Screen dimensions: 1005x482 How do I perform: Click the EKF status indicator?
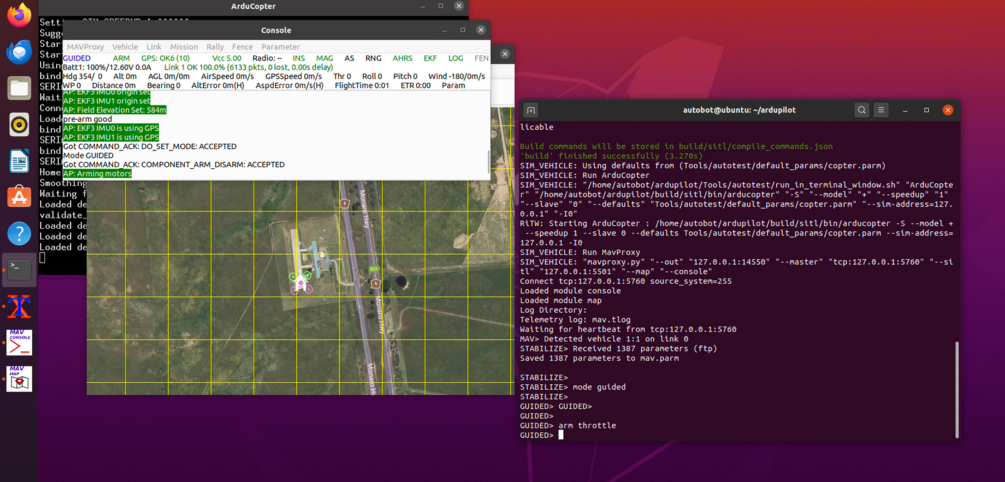point(430,58)
